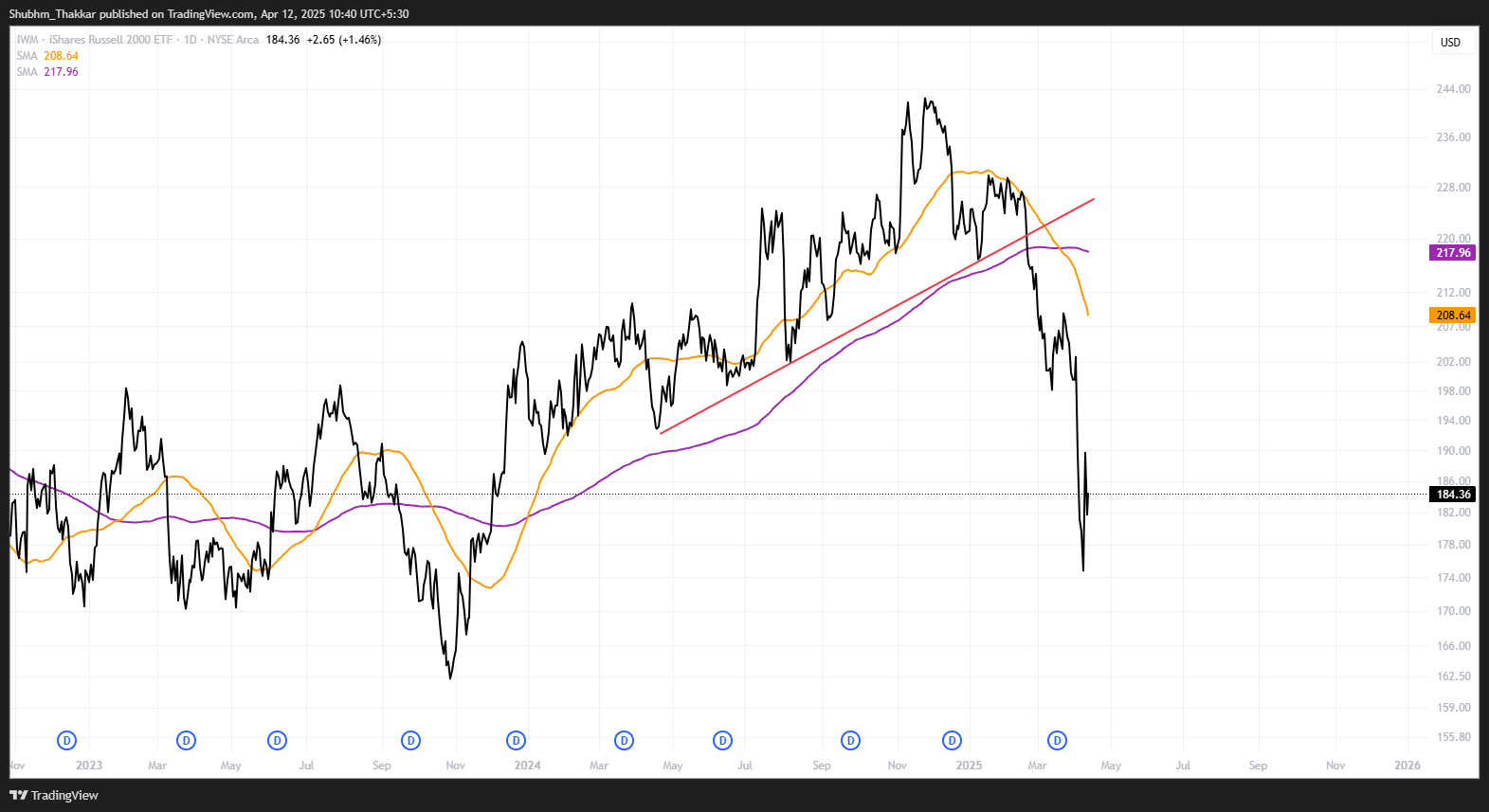Viewport: 1489px width, 812px height.
Task: Click the IWM iShares Russell 2000 ETF title
Action: (x=137, y=40)
